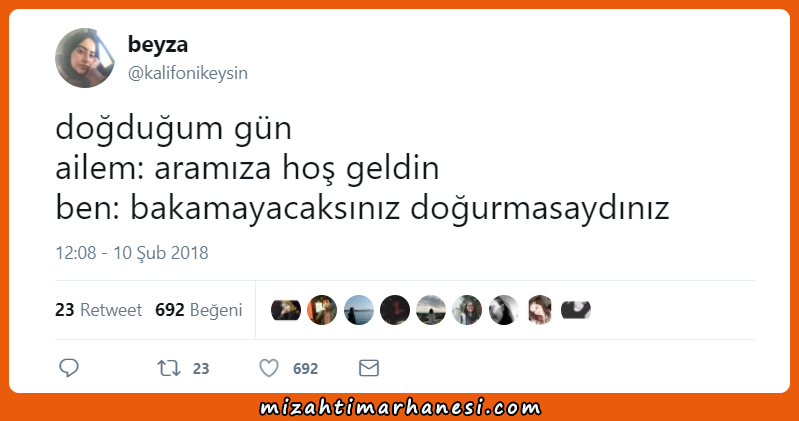Click the sixth liker avatar with glasses
799x421 pixels.
(467, 310)
